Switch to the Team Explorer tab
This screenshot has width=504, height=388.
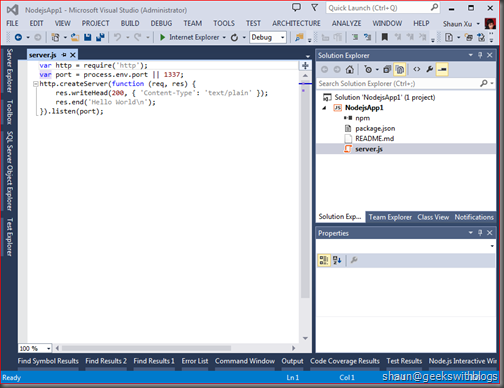point(390,217)
